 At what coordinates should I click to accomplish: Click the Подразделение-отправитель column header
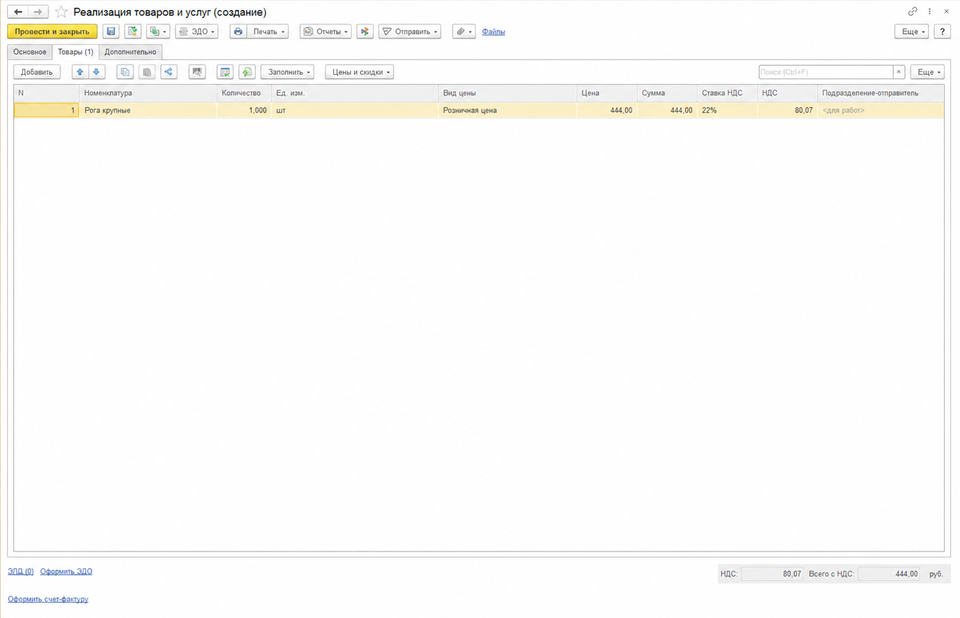pyautogui.click(x=880, y=93)
